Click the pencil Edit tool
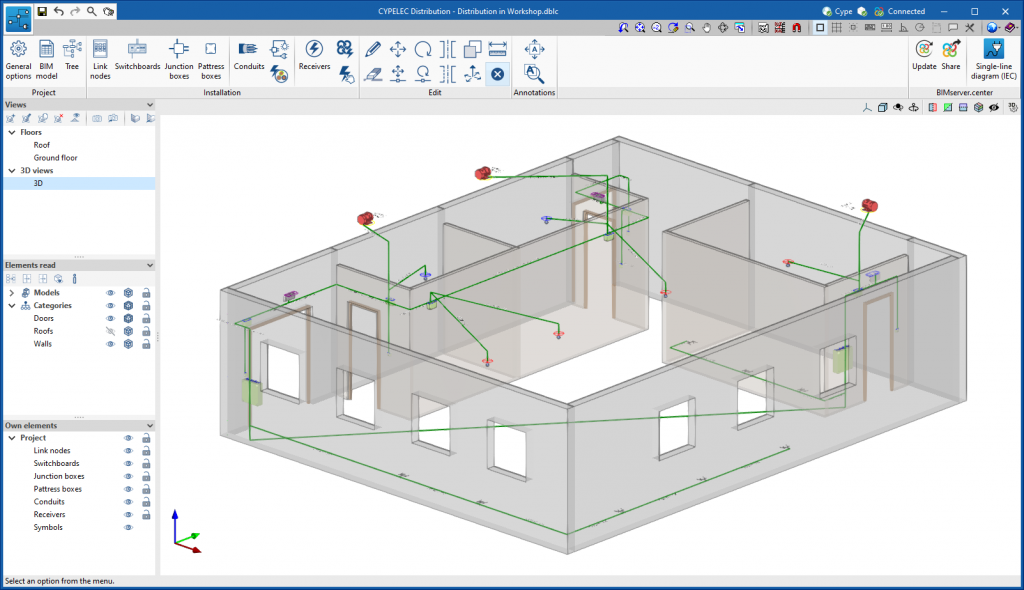Image resolution: width=1024 pixels, height=590 pixels. 372,49
